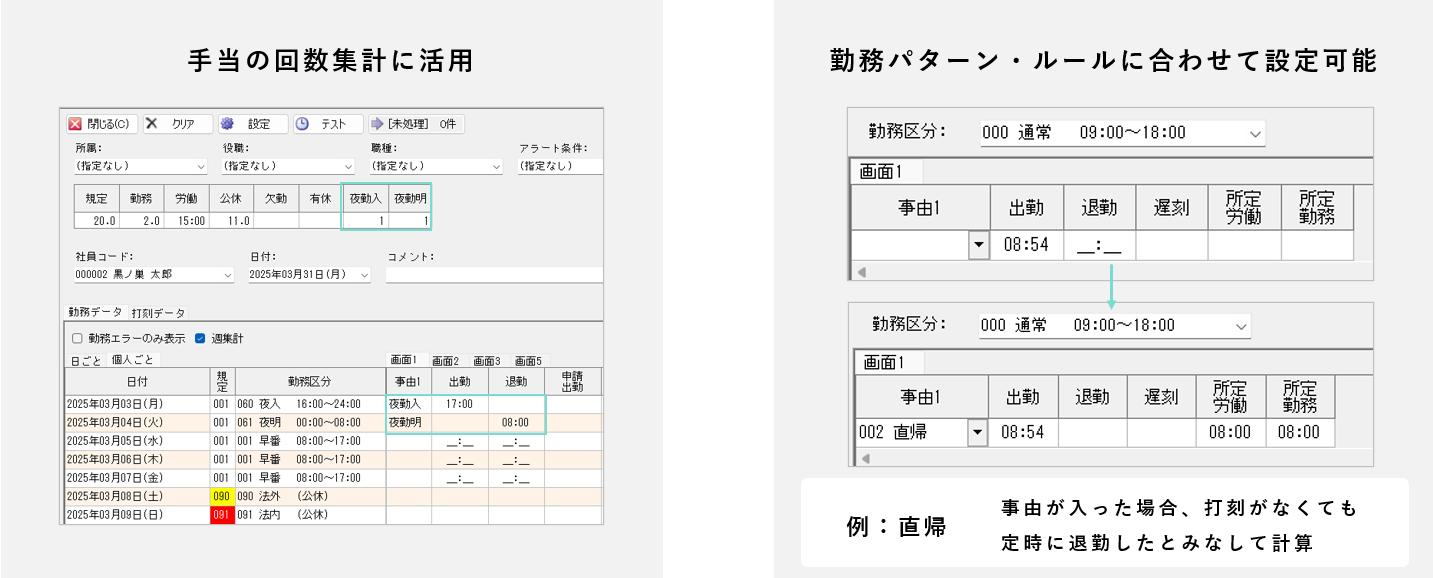Screen dimensions: 1433x578
Task: Open the 所属 dropdown
Action: pos(140,166)
